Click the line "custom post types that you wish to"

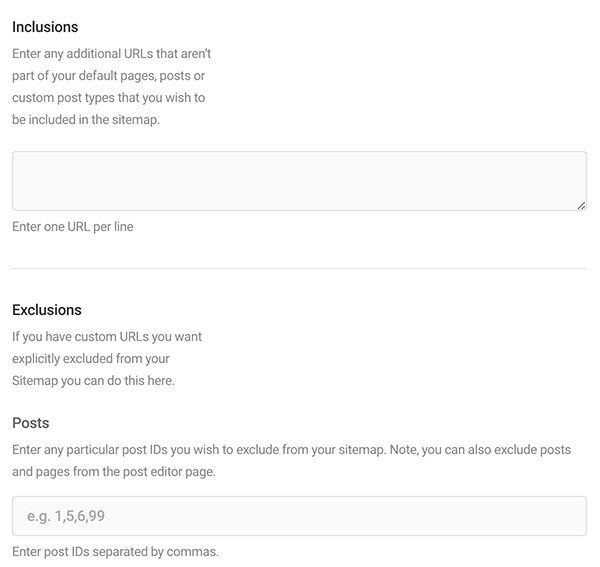pyautogui.click(x=109, y=98)
